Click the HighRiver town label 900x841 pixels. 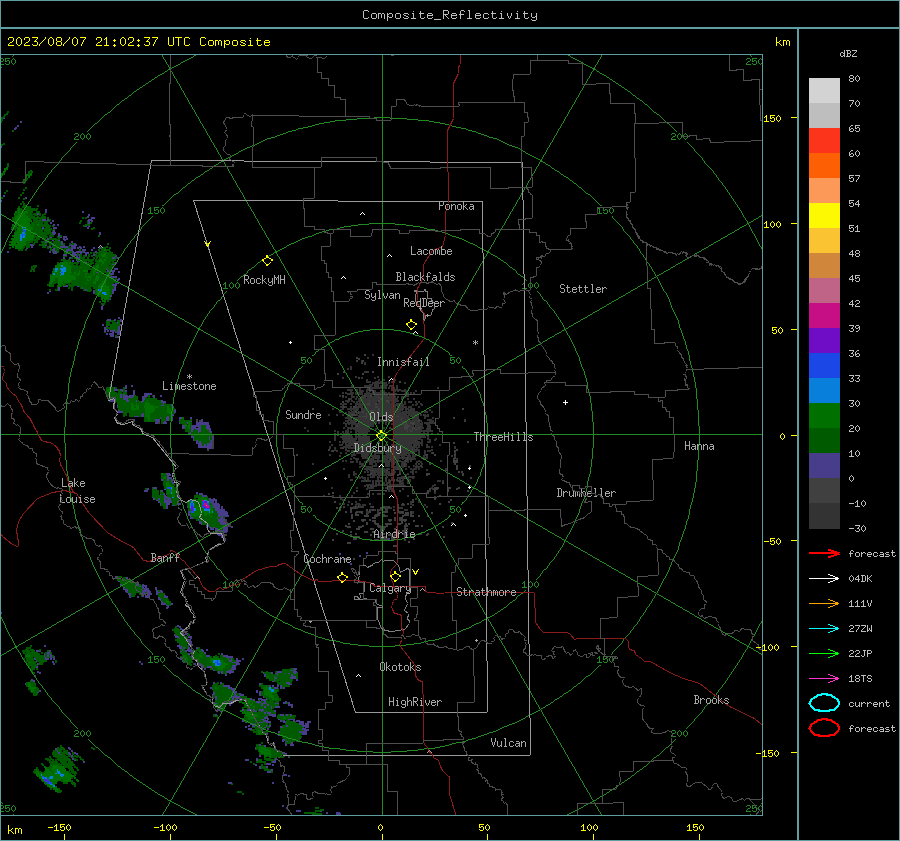tap(415, 702)
